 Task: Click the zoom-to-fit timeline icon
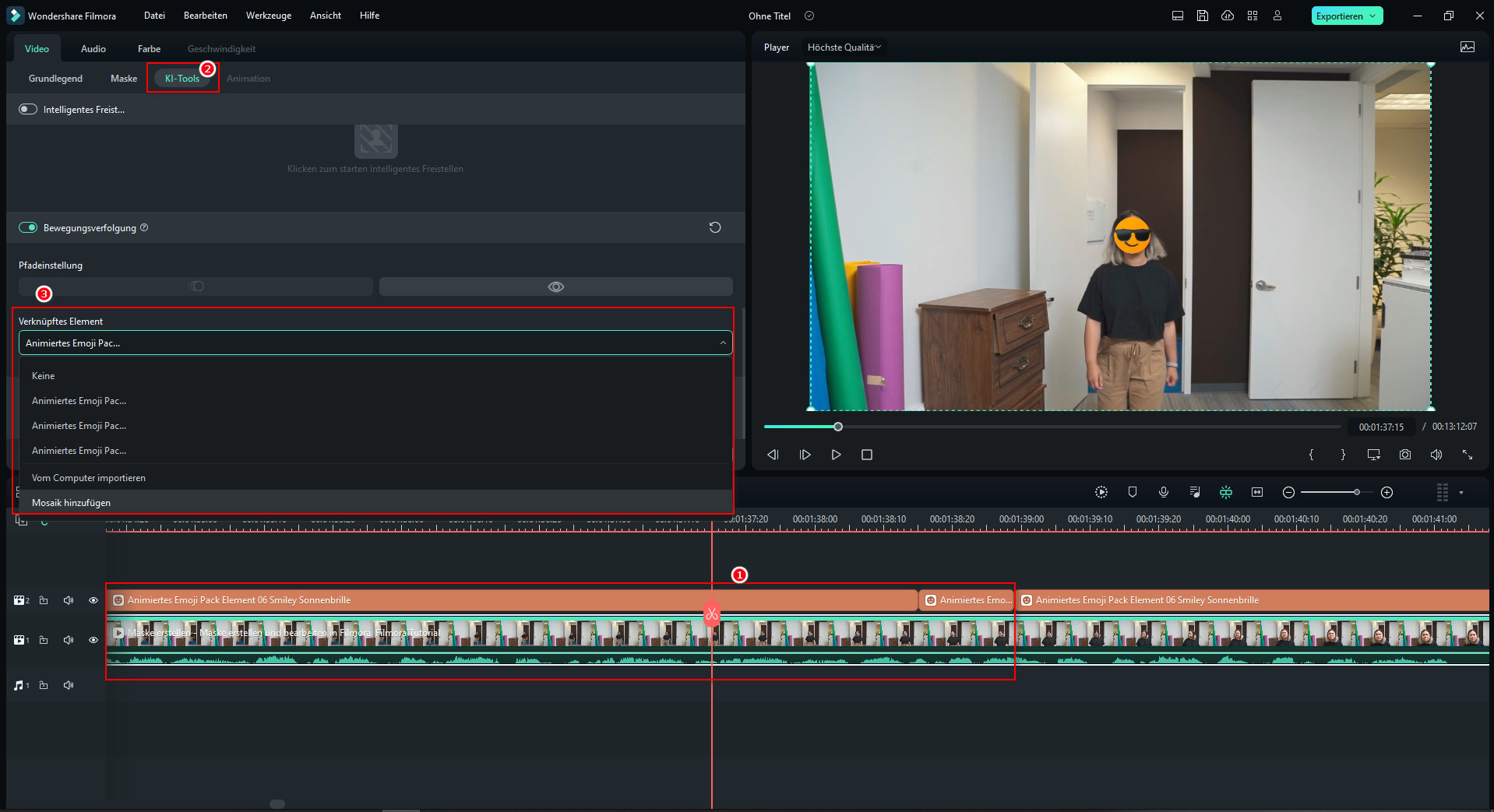1257,492
